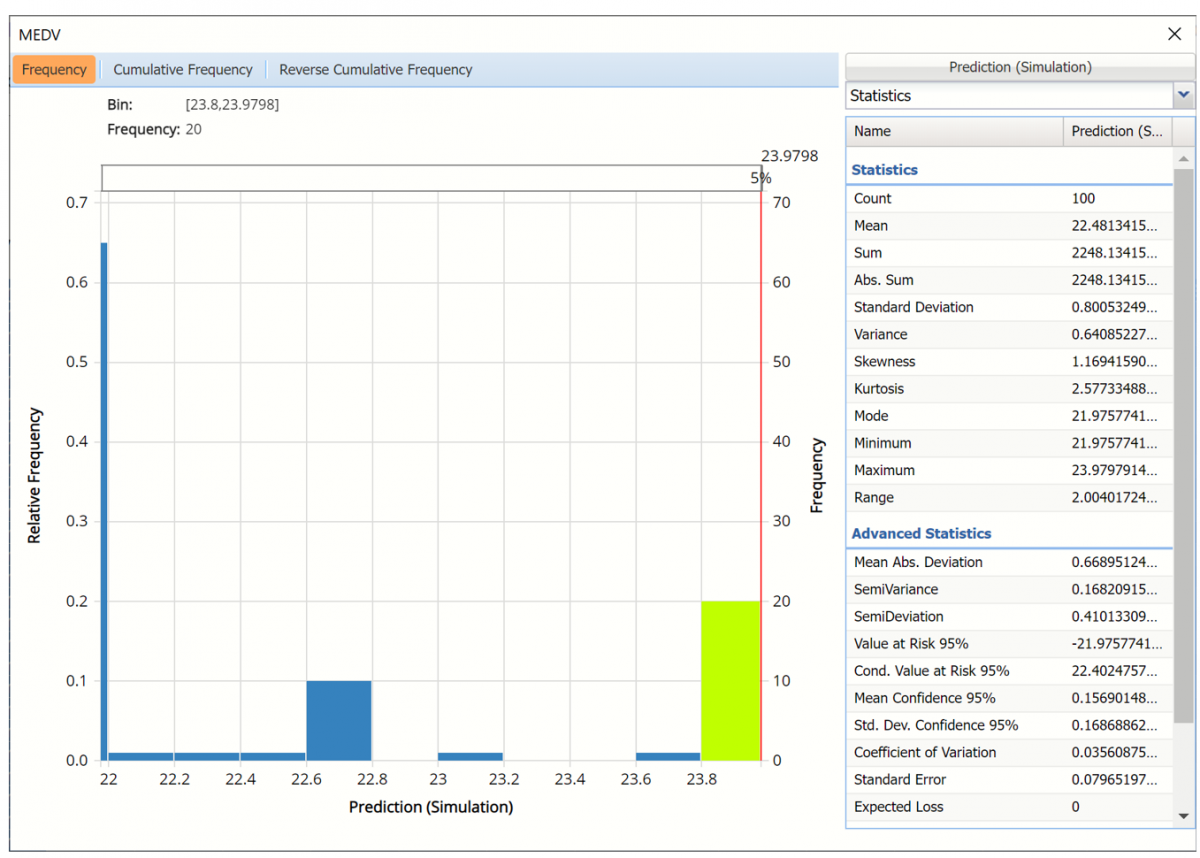
Task: Close the MEDV dialog window
Action: 1174,35
